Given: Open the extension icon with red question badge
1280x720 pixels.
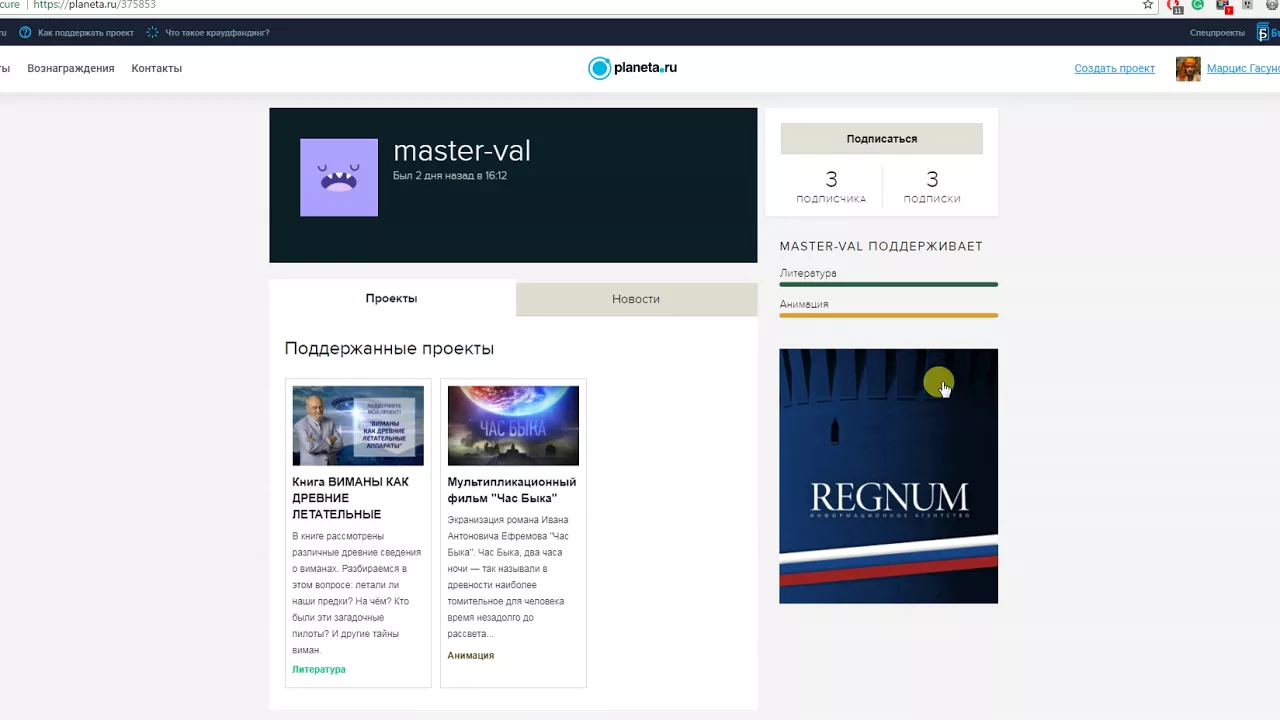Looking at the screenshot, I should point(1225,5).
